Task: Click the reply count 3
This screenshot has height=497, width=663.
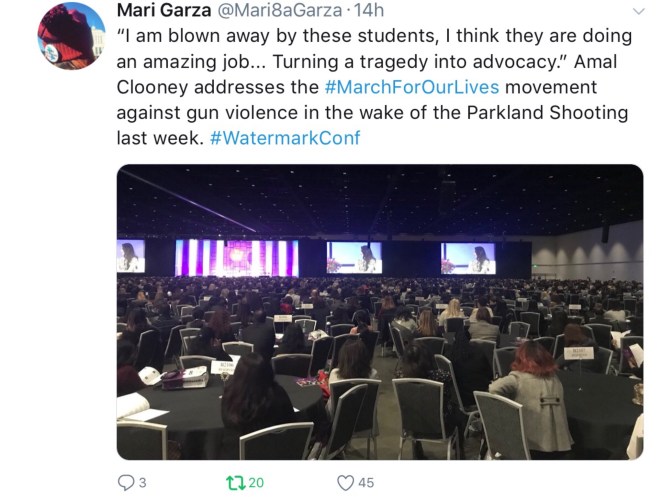Action: 142,483
